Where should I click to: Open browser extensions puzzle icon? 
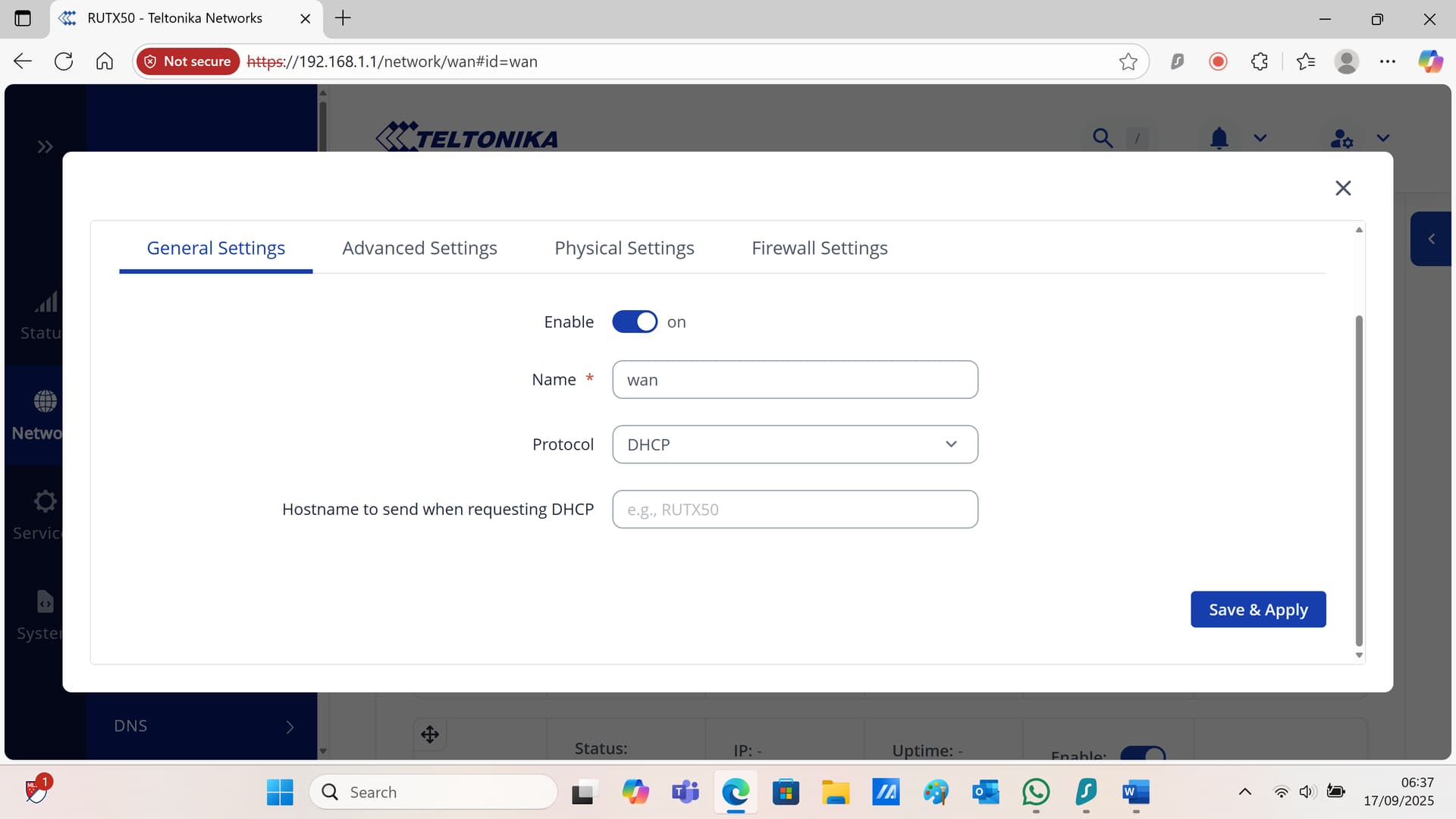coord(1260,61)
